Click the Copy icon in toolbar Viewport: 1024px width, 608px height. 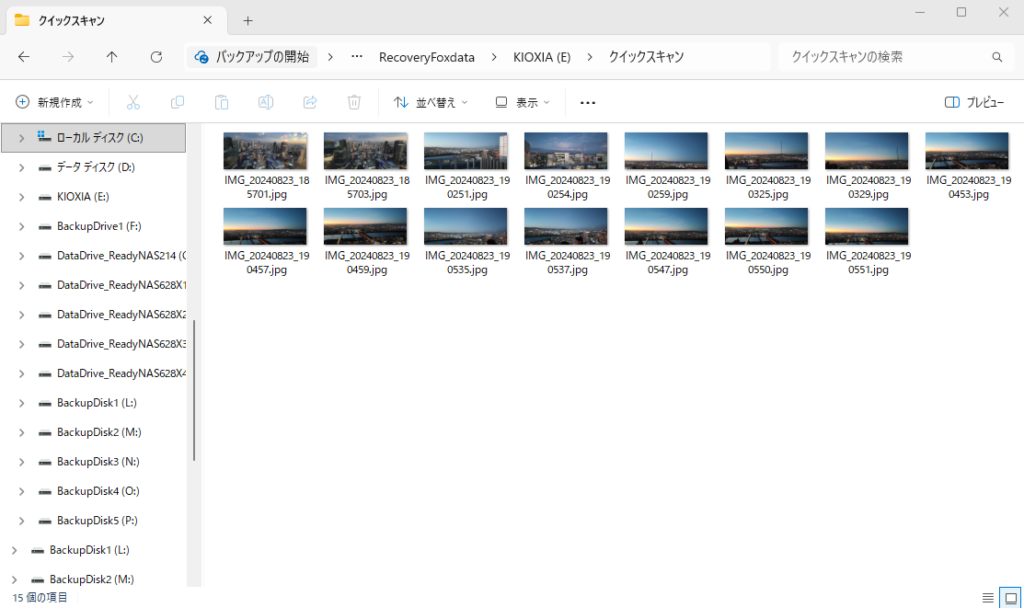pyautogui.click(x=177, y=102)
